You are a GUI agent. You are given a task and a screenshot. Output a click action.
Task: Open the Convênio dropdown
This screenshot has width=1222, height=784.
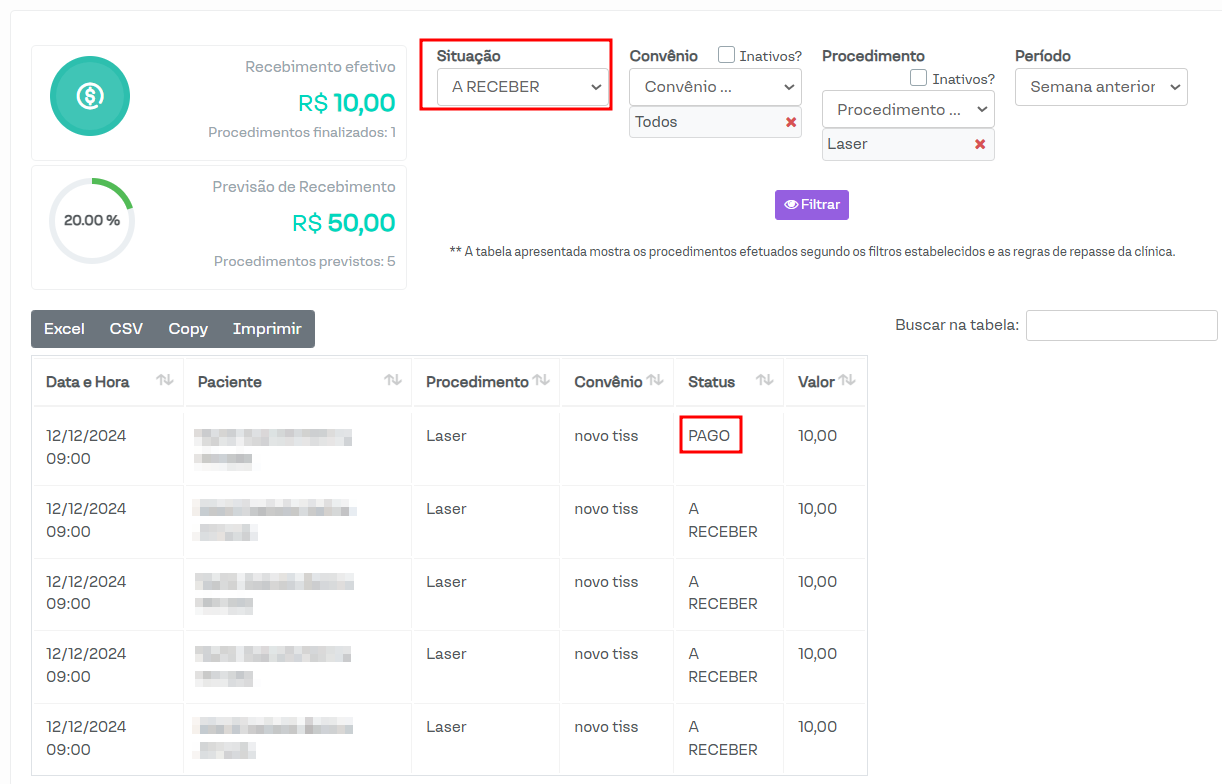(x=715, y=87)
